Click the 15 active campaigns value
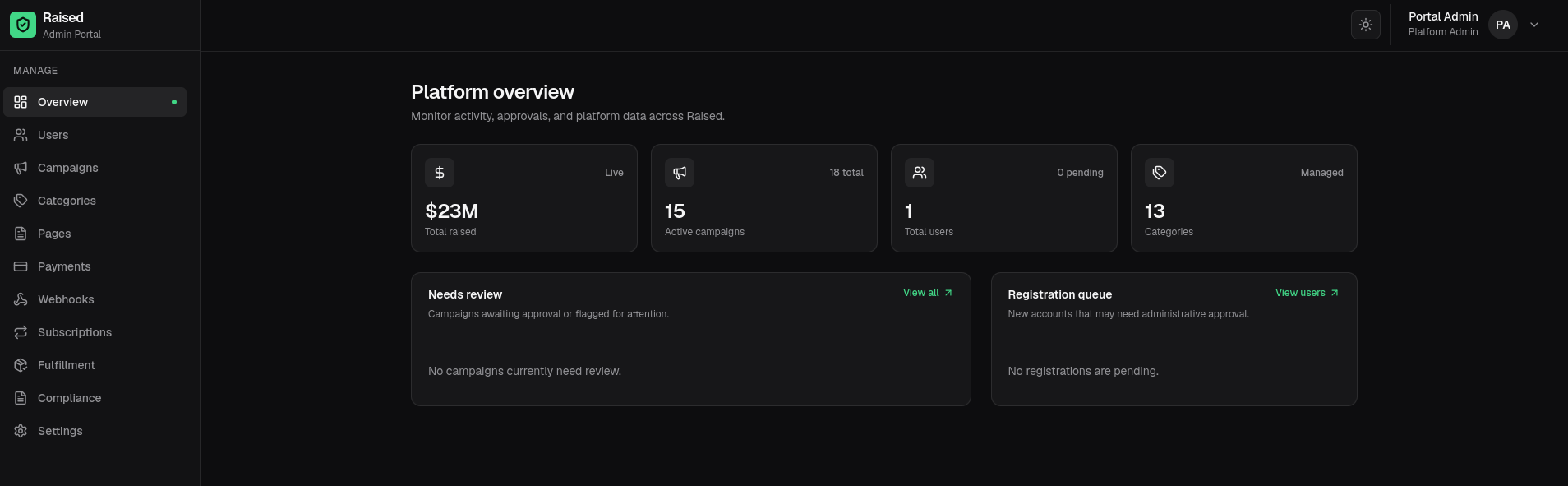This screenshot has width=1568, height=486. click(675, 211)
